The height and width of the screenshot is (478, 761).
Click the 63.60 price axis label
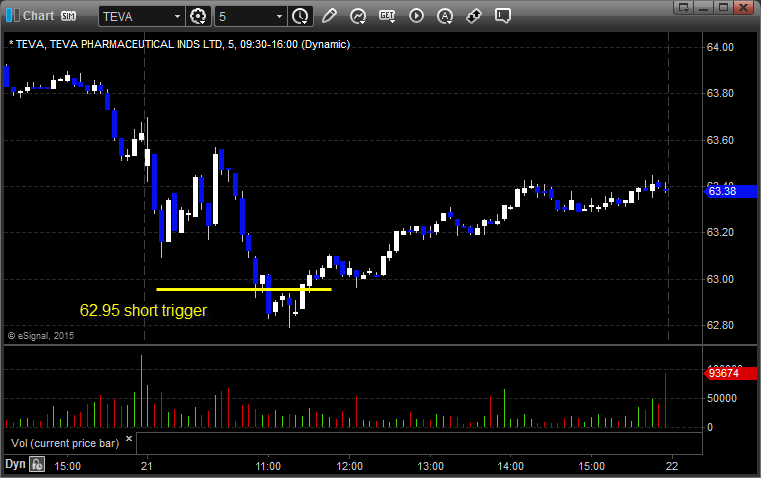pos(720,140)
